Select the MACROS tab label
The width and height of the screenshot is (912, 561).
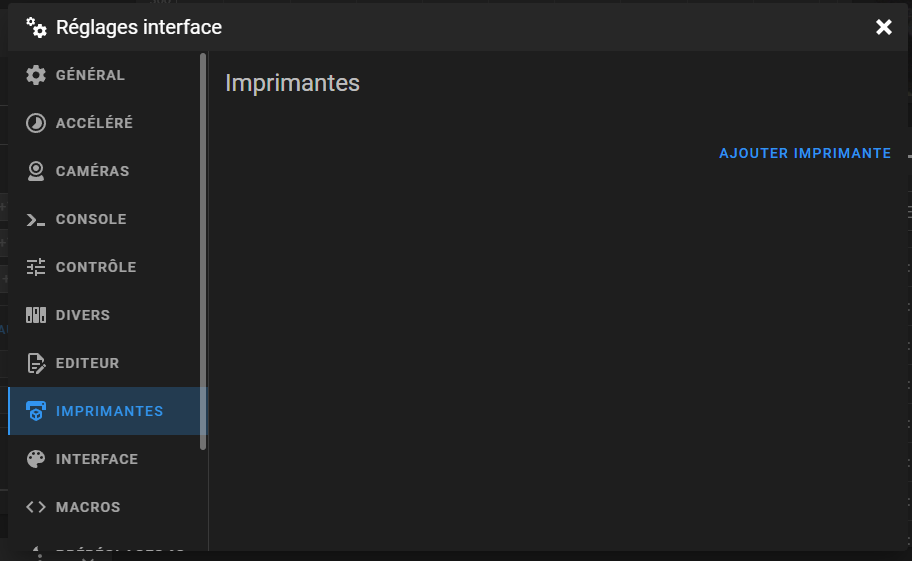point(88,507)
